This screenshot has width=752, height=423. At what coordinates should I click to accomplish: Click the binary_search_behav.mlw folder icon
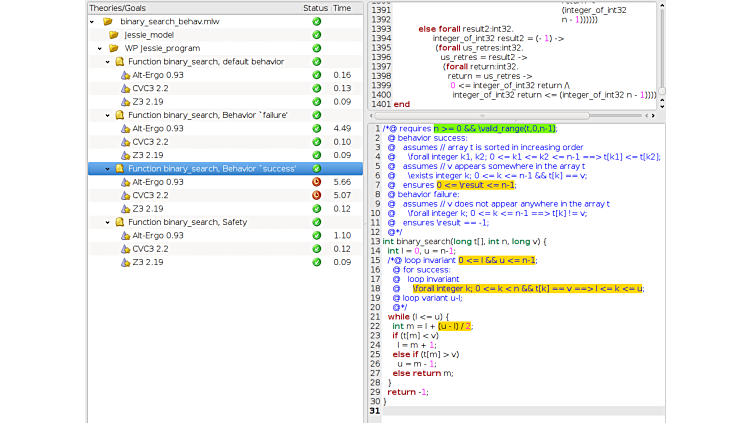107,21
